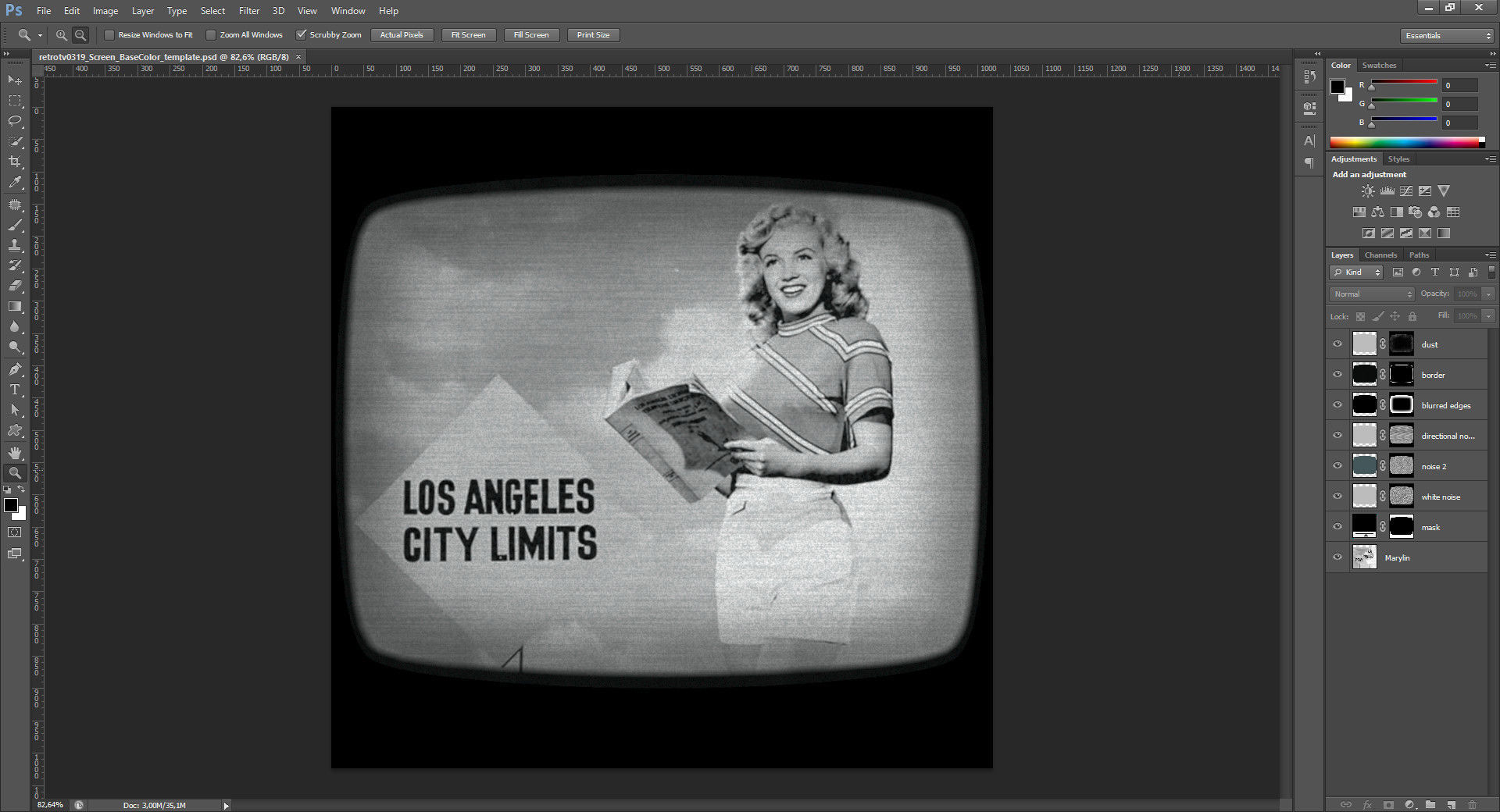The height and width of the screenshot is (812, 1500).
Task: Select the Dodge tool
Action: pos(15,347)
